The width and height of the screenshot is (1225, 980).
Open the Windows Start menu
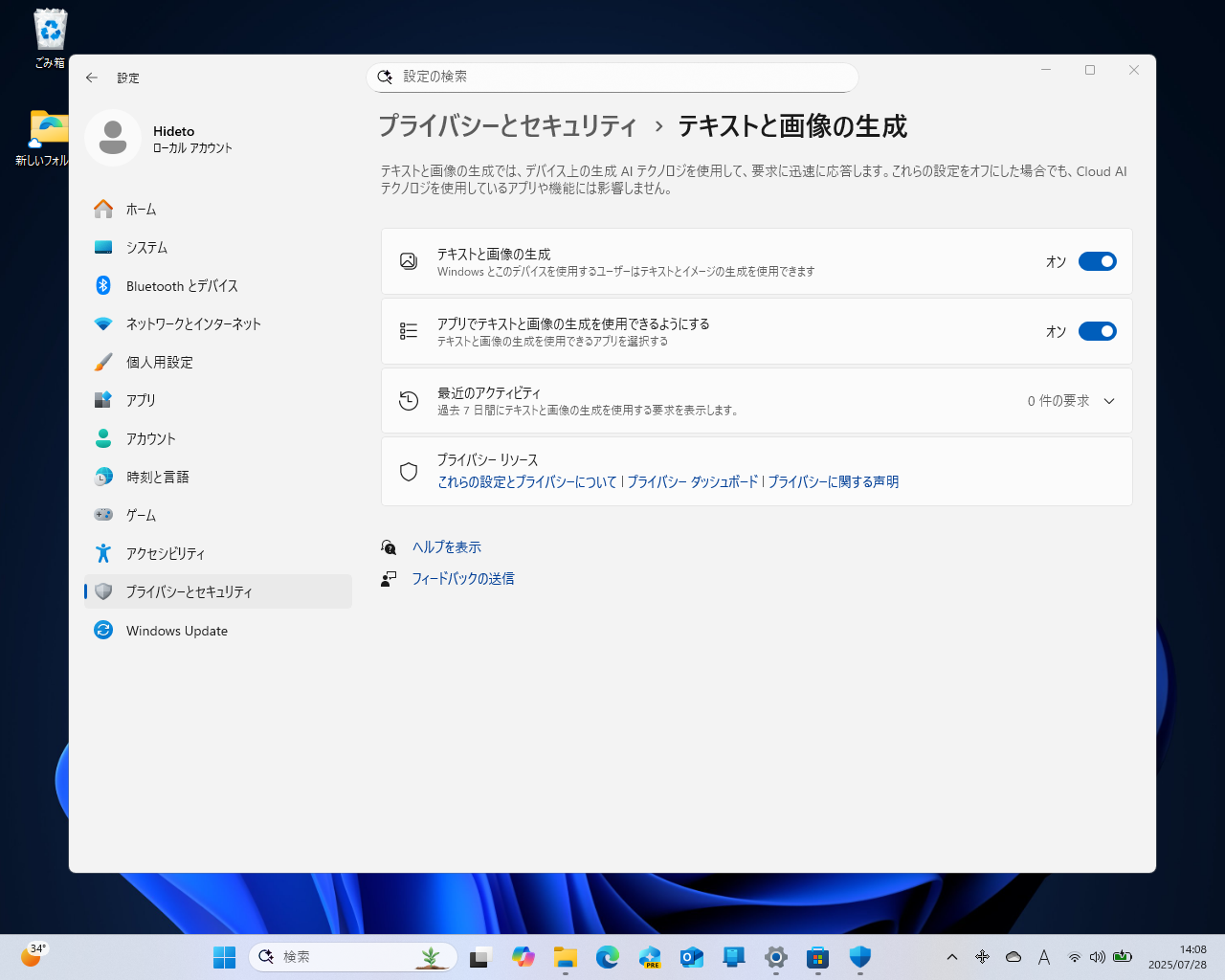pos(224,956)
